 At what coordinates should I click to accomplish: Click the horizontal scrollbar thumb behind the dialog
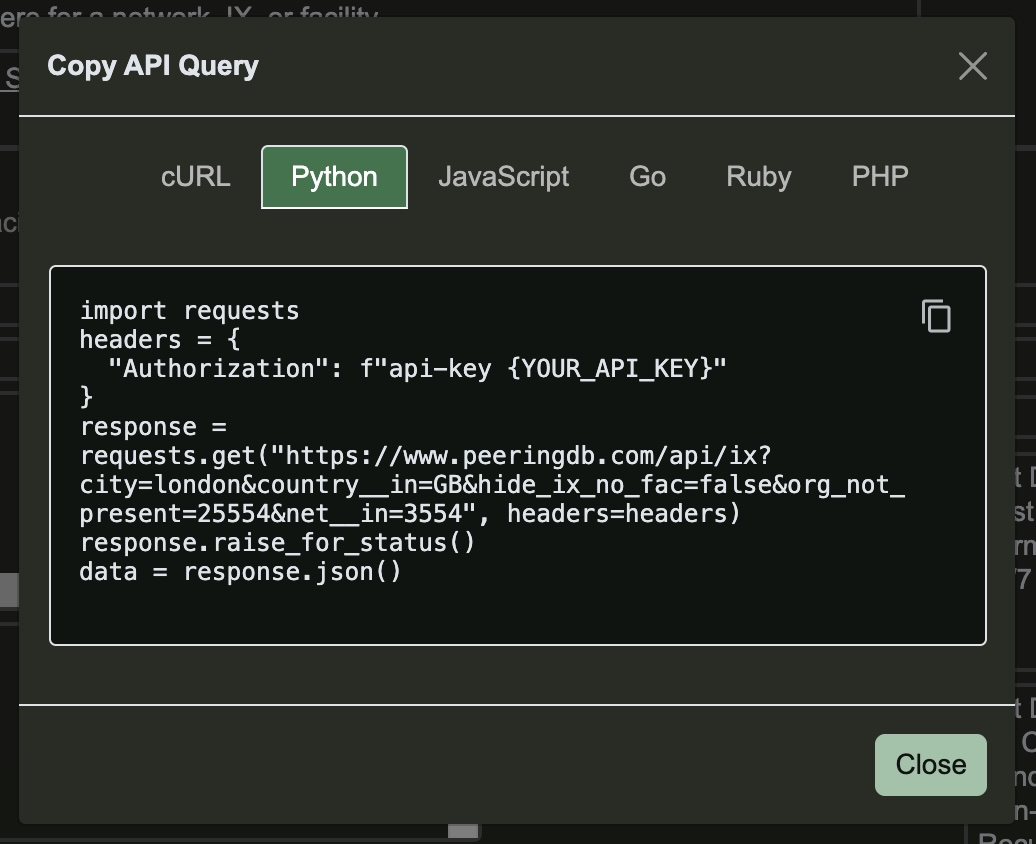(x=462, y=831)
